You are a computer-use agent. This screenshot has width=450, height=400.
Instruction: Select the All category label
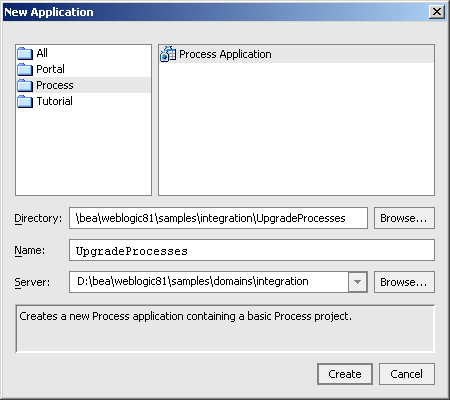click(x=42, y=53)
